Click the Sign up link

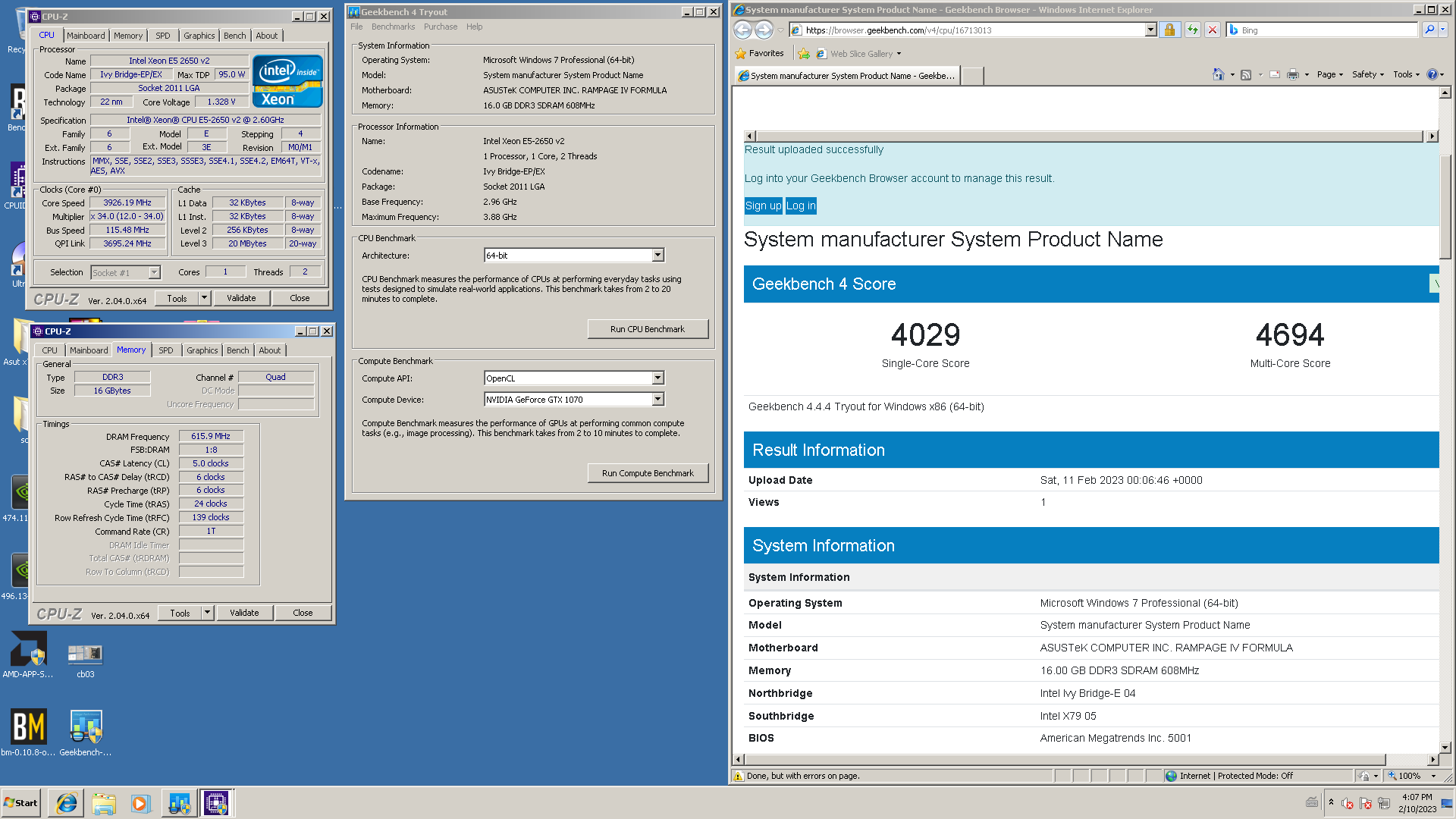coord(763,206)
